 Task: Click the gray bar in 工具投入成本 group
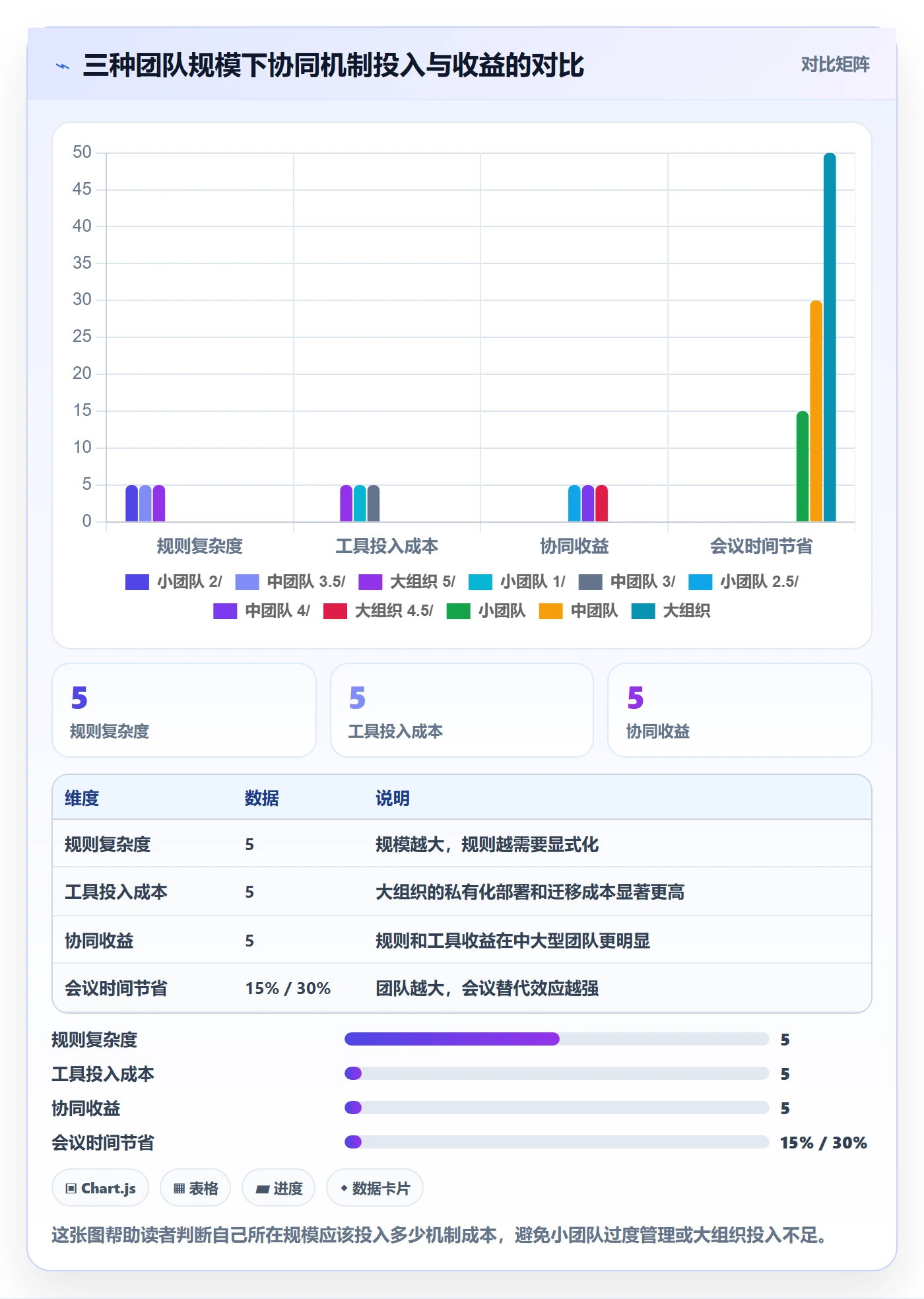coord(374,504)
